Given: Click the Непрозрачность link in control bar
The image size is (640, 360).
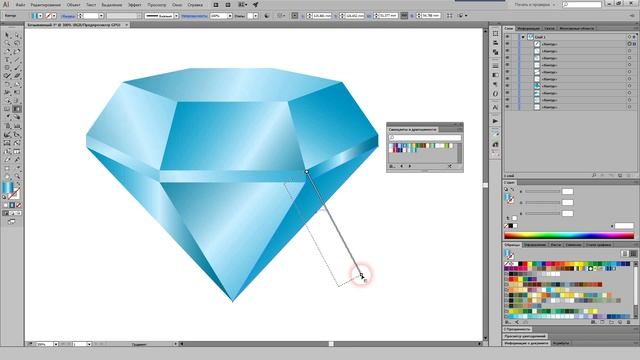Looking at the screenshot, I should coord(194,16).
